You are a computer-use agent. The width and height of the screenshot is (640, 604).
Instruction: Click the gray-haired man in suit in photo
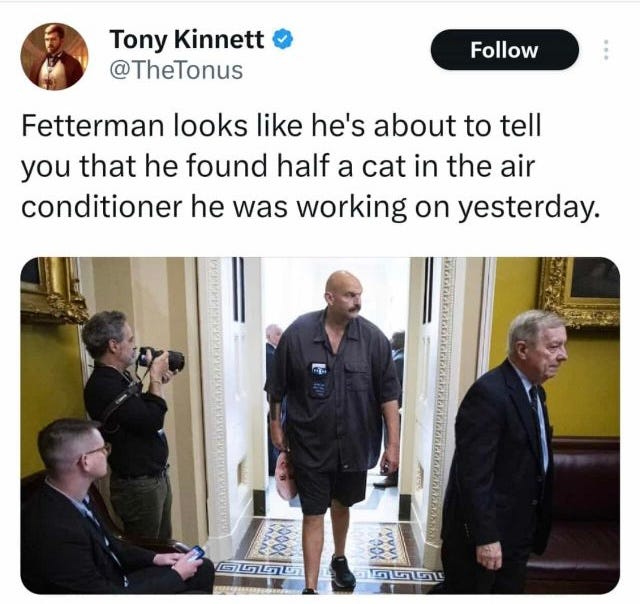tap(508, 451)
